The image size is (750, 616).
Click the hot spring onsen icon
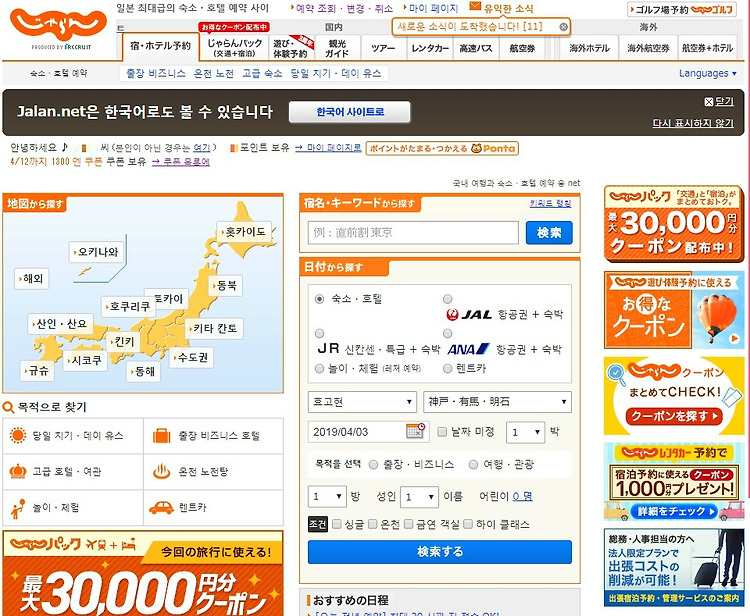(161, 471)
